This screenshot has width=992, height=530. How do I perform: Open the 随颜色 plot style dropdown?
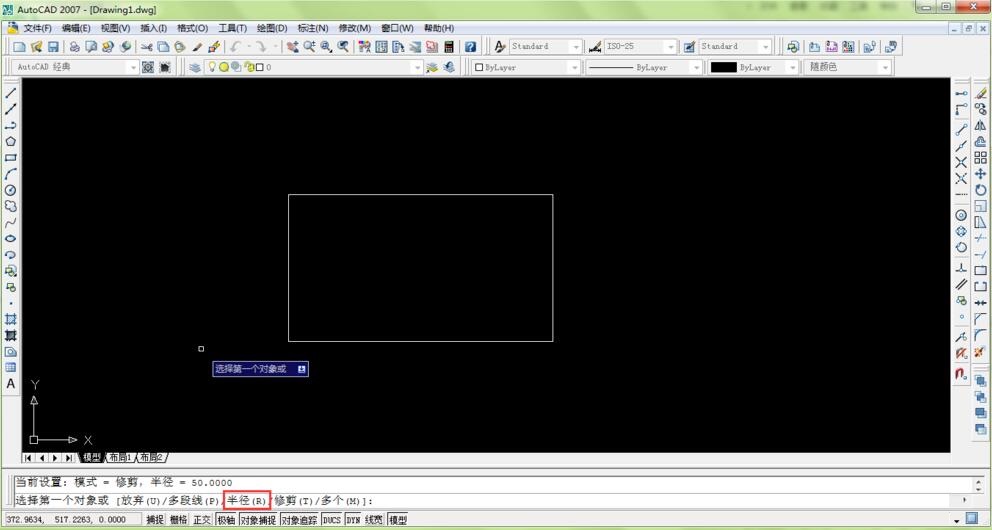[x=848, y=67]
